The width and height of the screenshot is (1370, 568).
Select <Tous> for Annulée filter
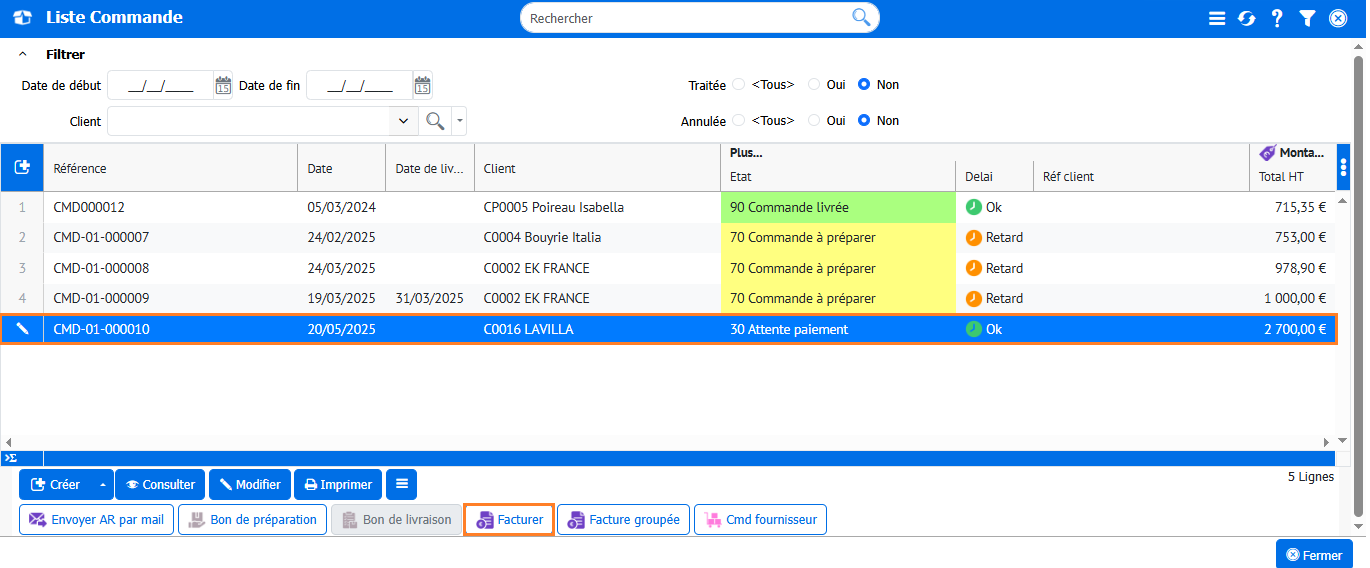point(739,121)
